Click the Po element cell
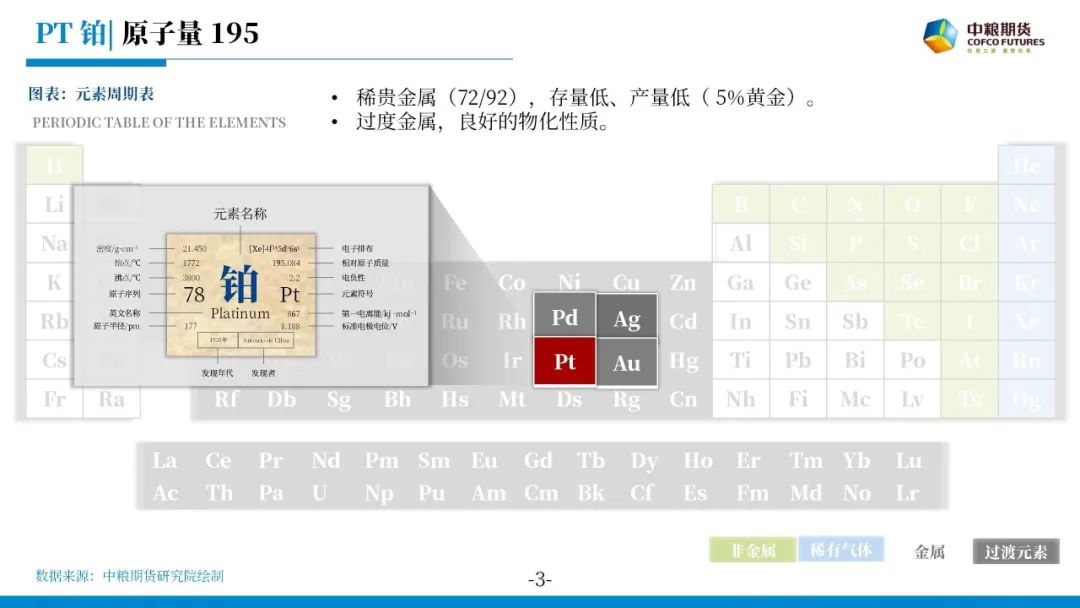 click(x=912, y=360)
